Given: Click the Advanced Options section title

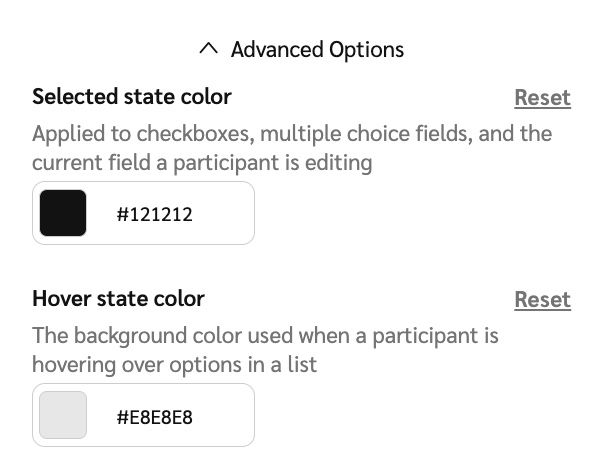Looking at the screenshot, I should (317, 49).
